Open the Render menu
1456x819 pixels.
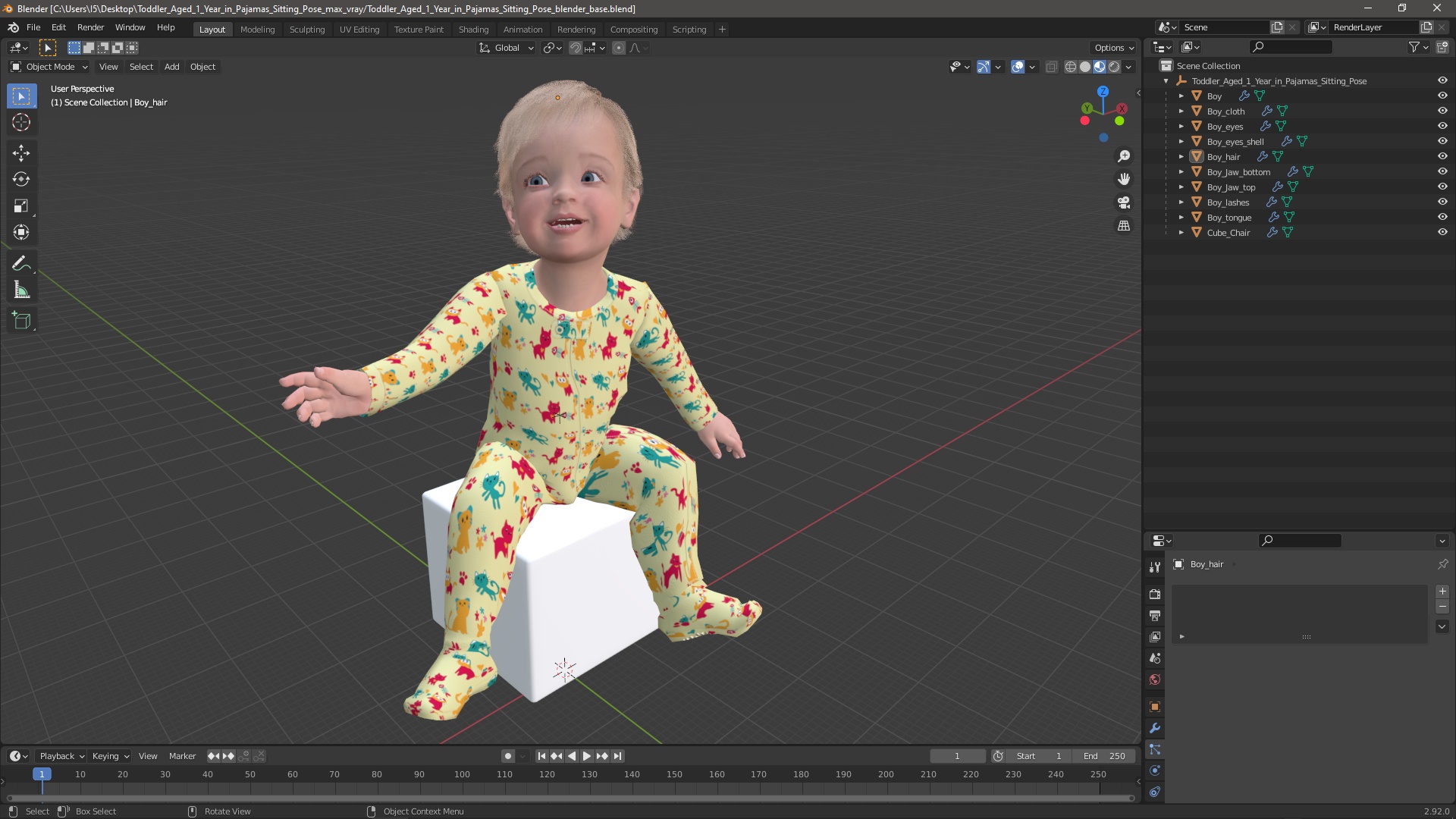(90, 27)
